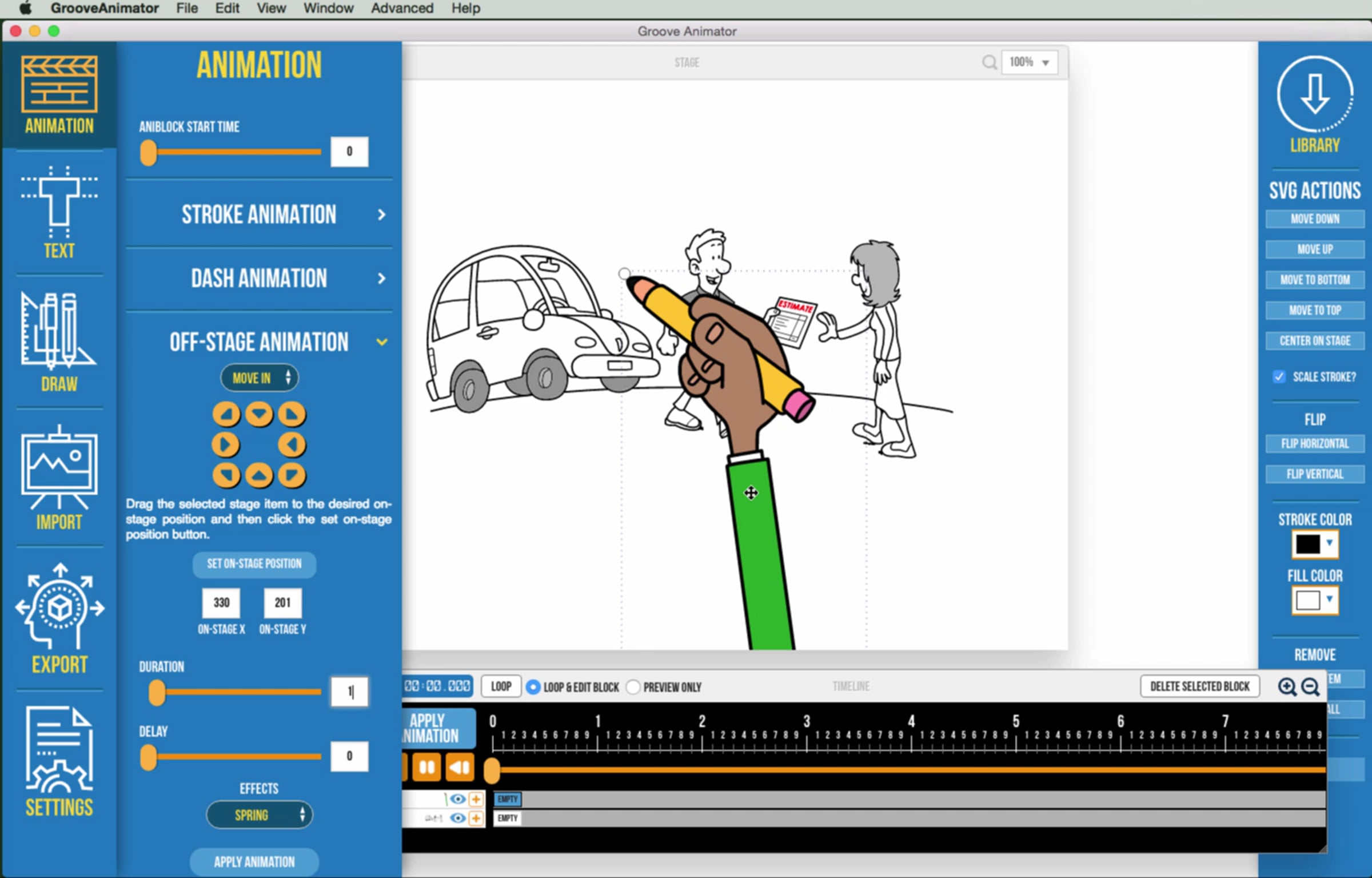1372x878 pixels.
Task: Hide the first timeline layer eye
Action: [457, 799]
